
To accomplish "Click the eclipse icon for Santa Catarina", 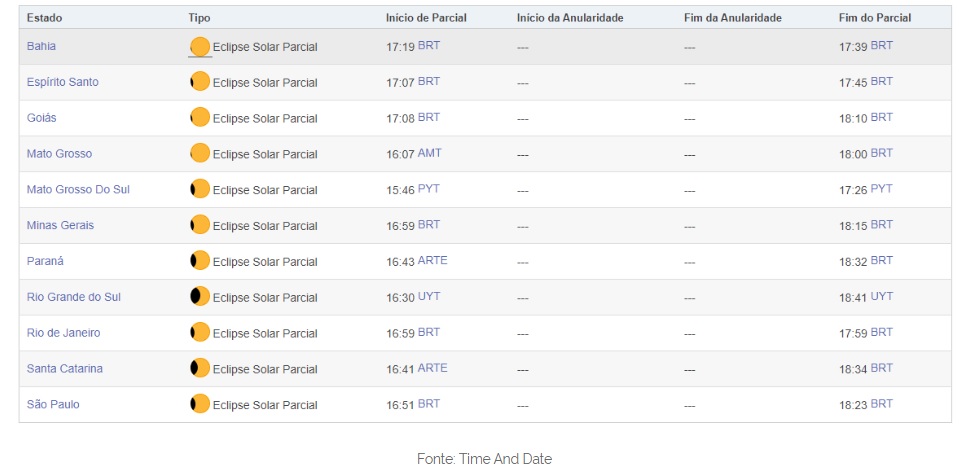I will [x=200, y=368].
